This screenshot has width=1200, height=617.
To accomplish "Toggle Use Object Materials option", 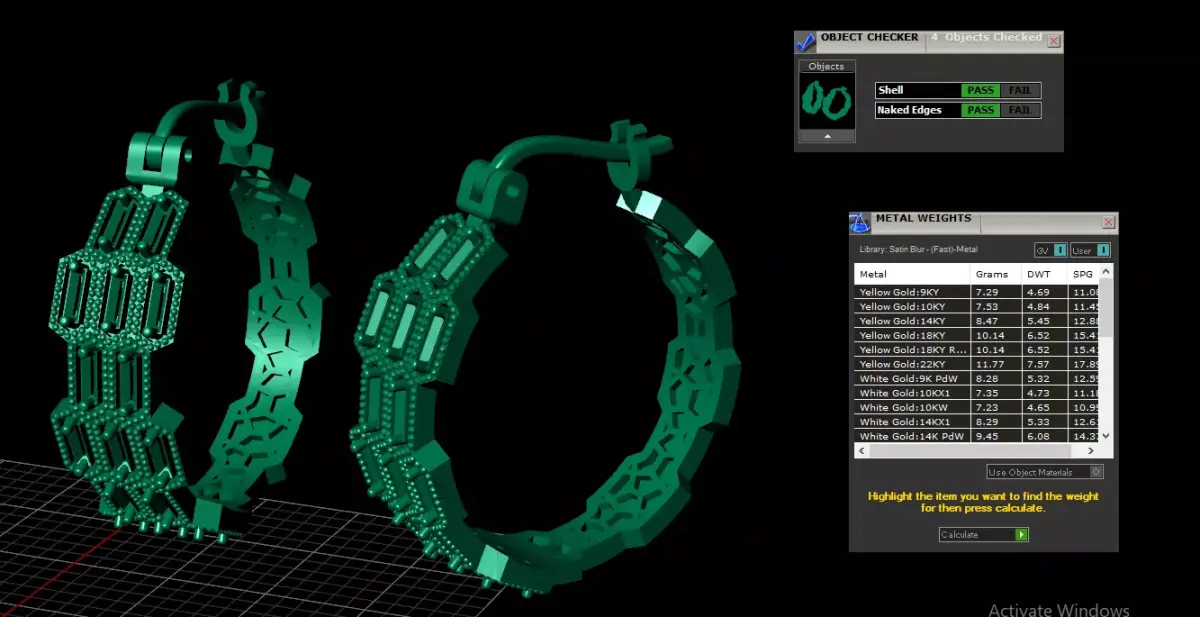I will click(1044, 472).
